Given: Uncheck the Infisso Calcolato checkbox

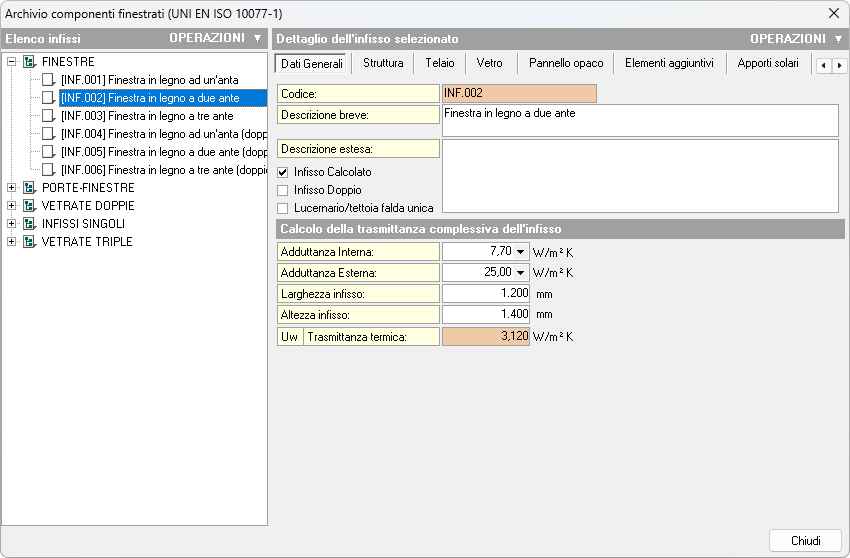Looking at the screenshot, I should pyautogui.click(x=283, y=172).
